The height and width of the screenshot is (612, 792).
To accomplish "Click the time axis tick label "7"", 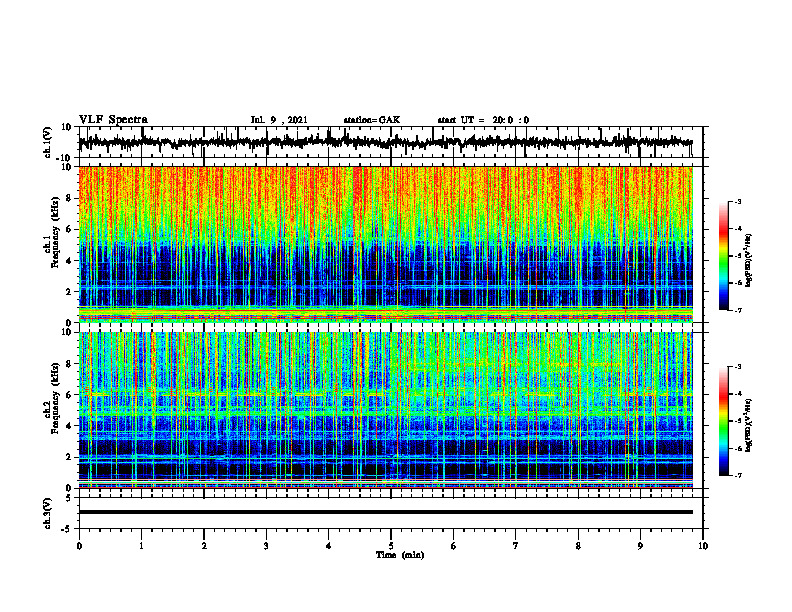I will click(516, 546).
